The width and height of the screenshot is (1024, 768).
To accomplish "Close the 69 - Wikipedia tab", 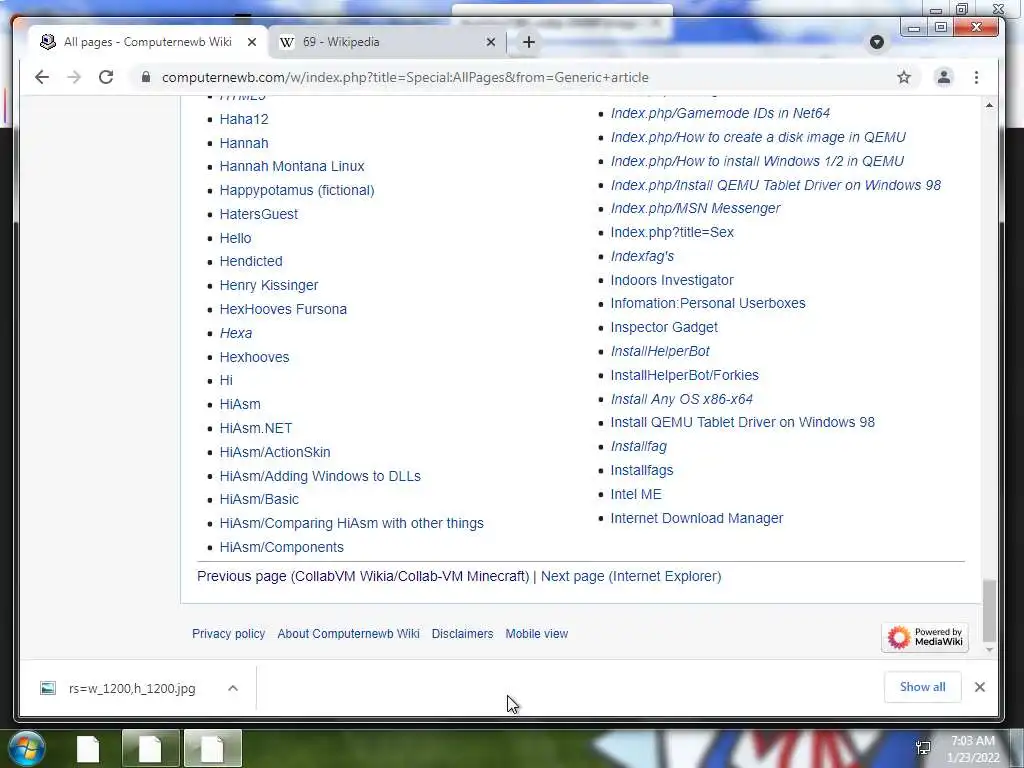I will [491, 42].
